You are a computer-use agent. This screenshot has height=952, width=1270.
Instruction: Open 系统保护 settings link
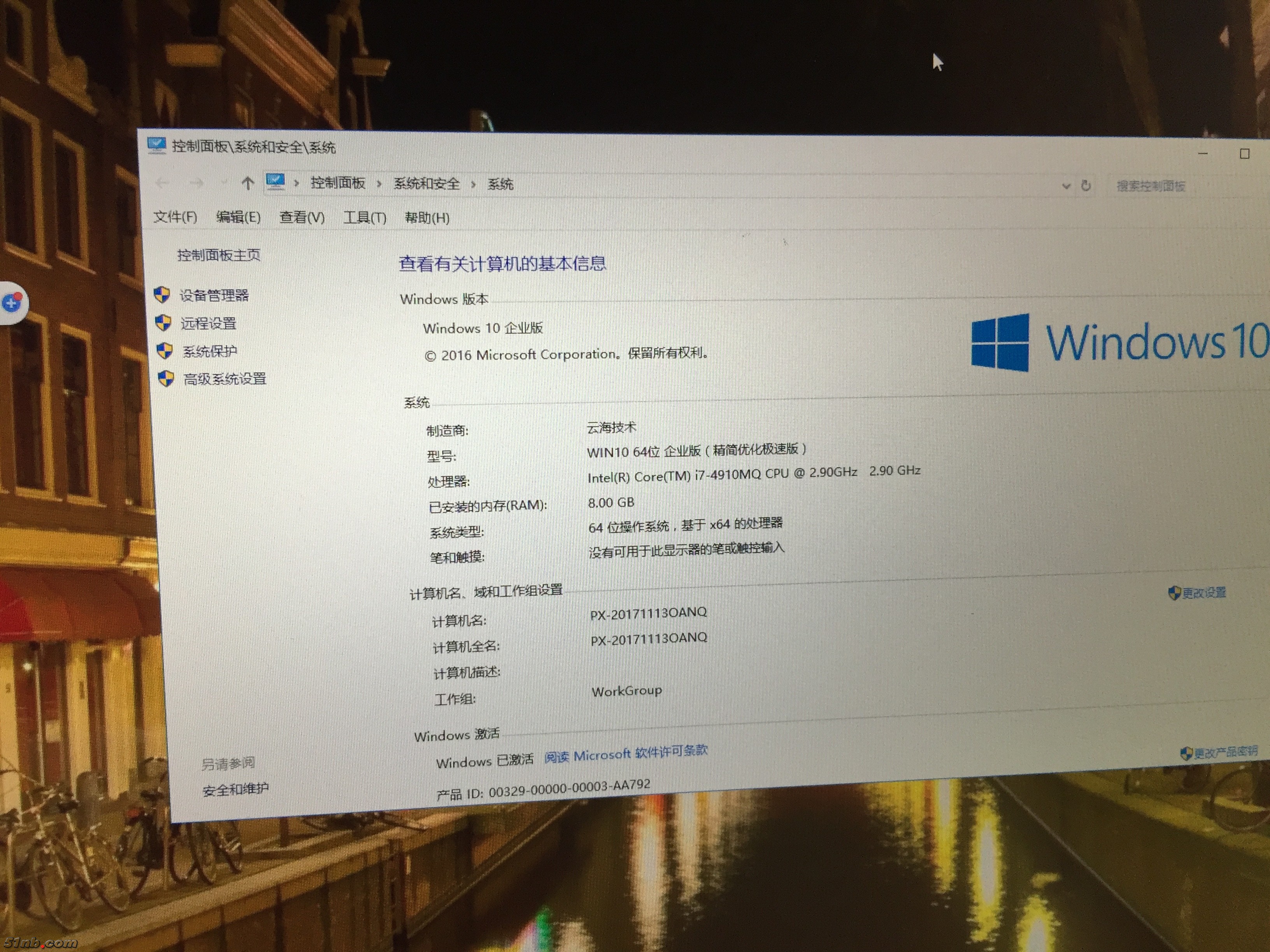[x=210, y=351]
